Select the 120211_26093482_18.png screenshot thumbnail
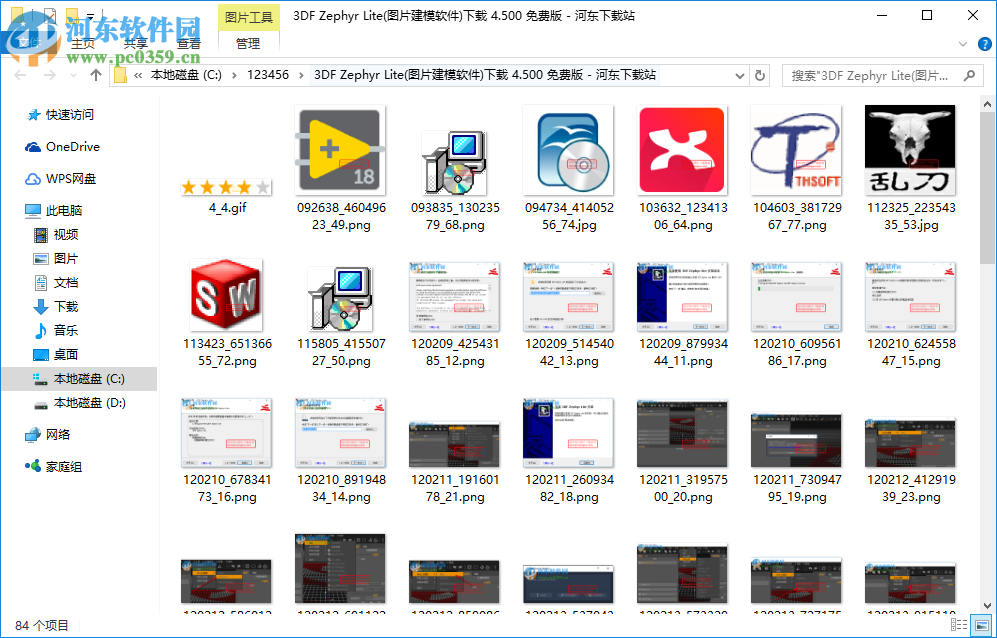The width and height of the screenshot is (997, 638). pos(568,433)
